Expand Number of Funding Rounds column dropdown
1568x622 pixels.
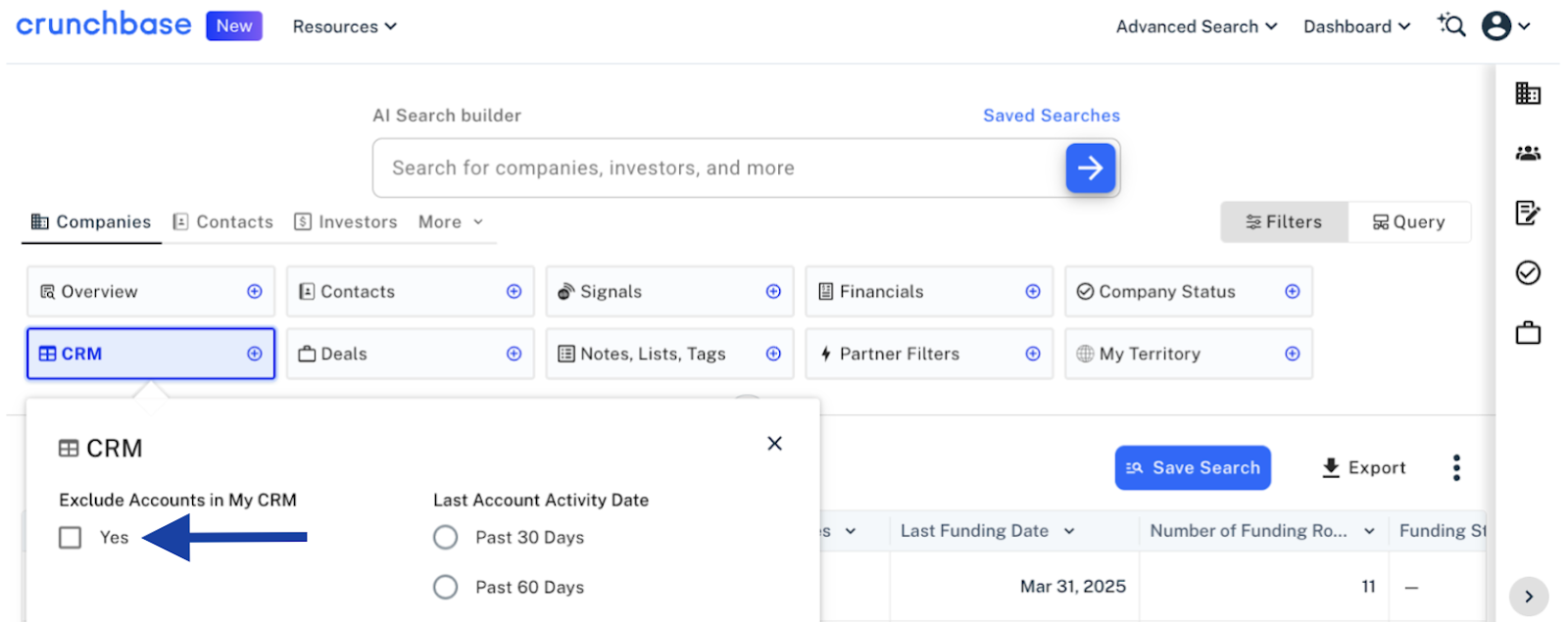pyautogui.click(x=1369, y=531)
